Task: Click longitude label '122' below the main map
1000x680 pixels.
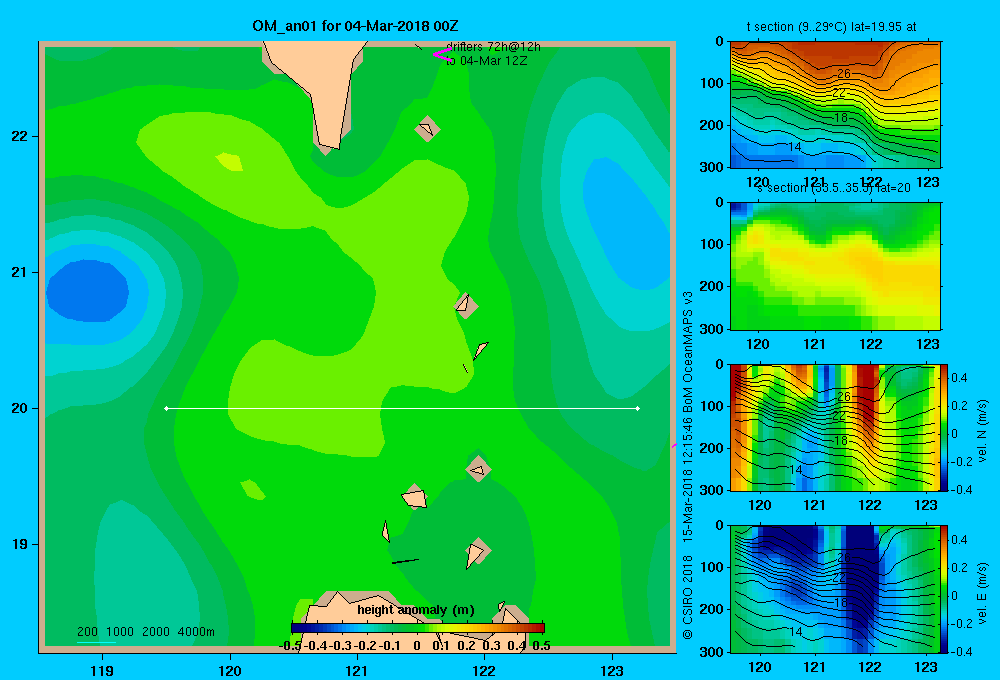Action: pyautogui.click(x=485, y=670)
